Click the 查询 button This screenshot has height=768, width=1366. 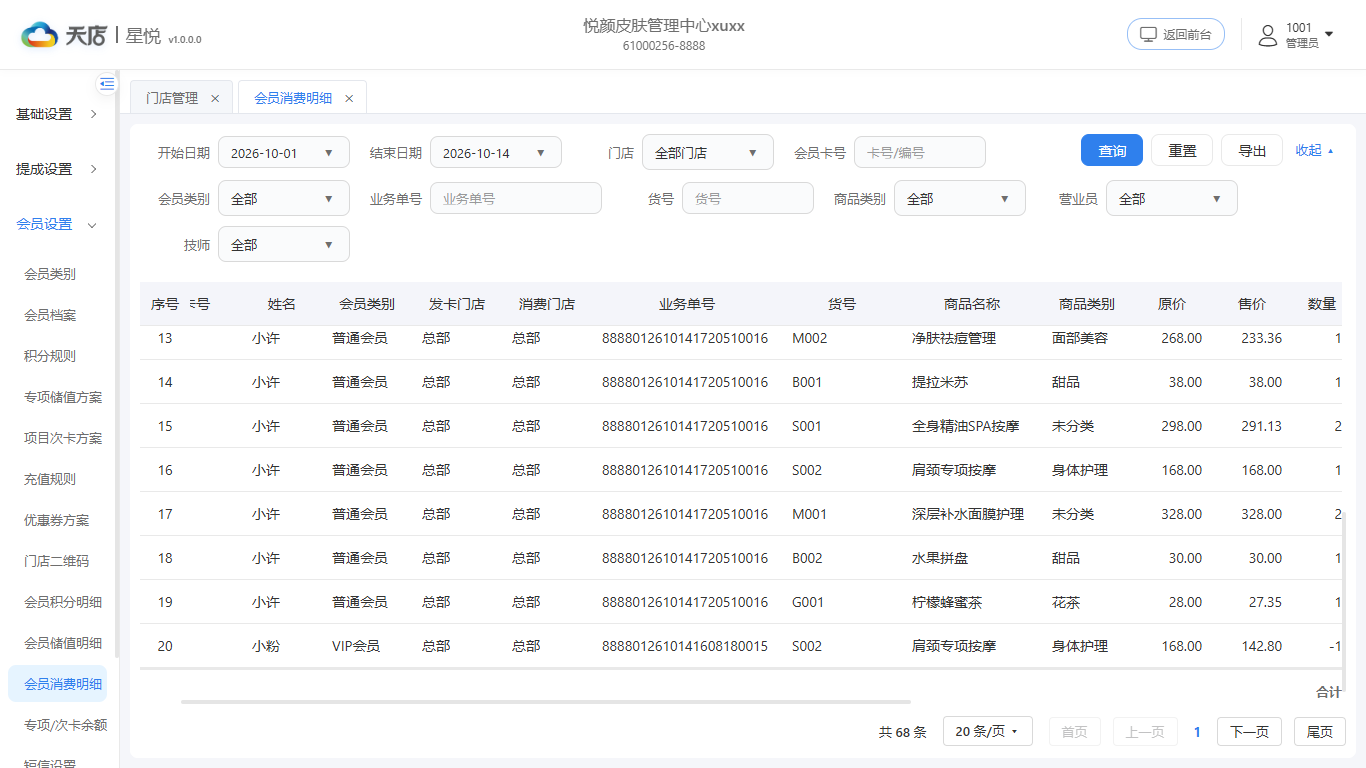tap(1112, 151)
